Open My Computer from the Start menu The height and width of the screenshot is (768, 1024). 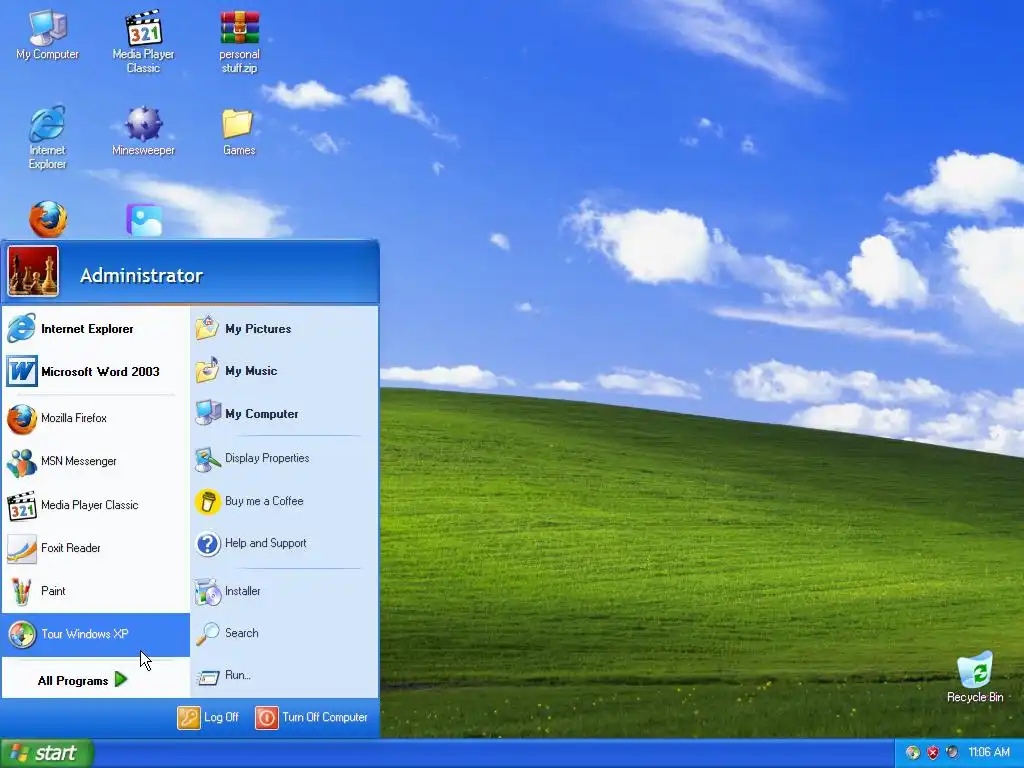(x=285, y=413)
